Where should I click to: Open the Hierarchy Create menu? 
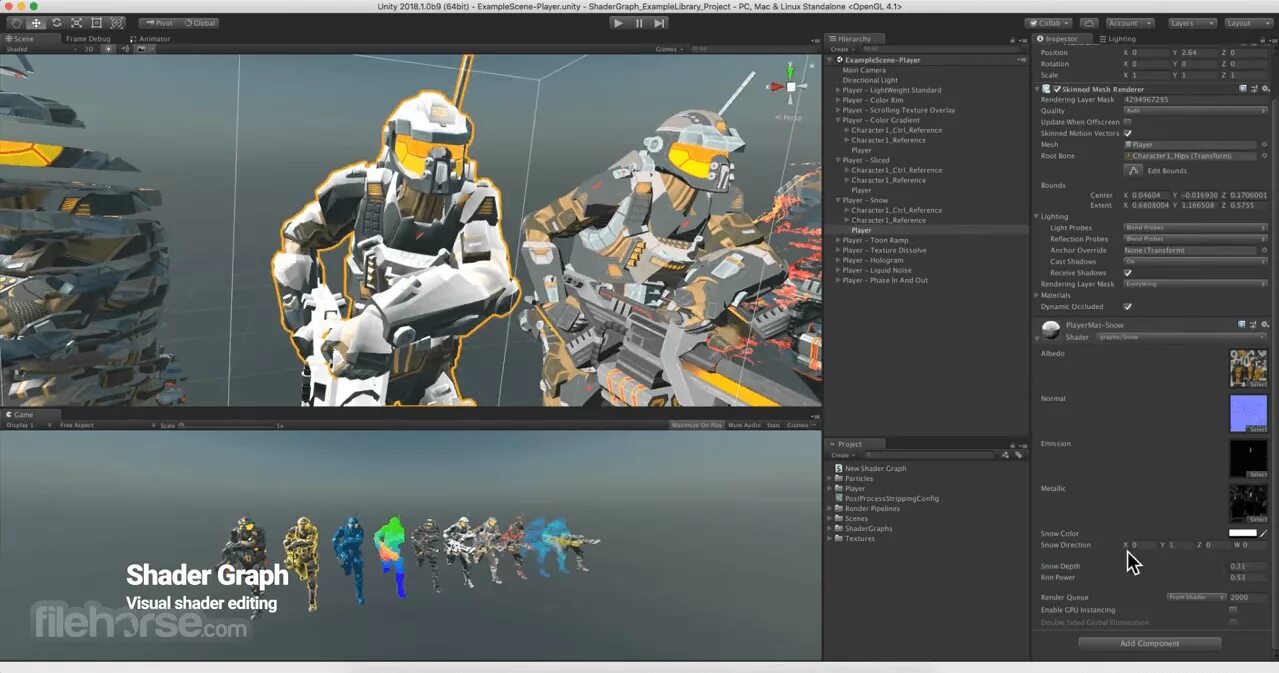point(841,49)
